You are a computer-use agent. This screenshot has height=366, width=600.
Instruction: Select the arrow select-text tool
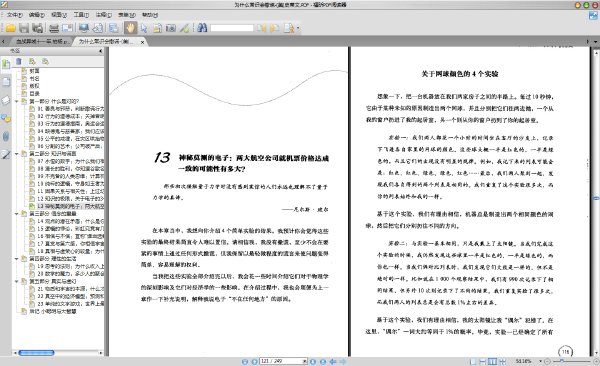point(144,28)
